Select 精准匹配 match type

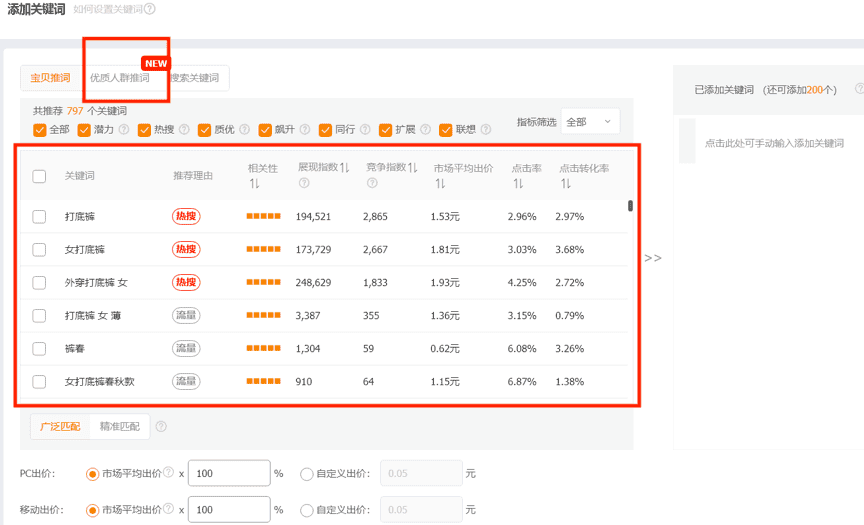tap(120, 426)
